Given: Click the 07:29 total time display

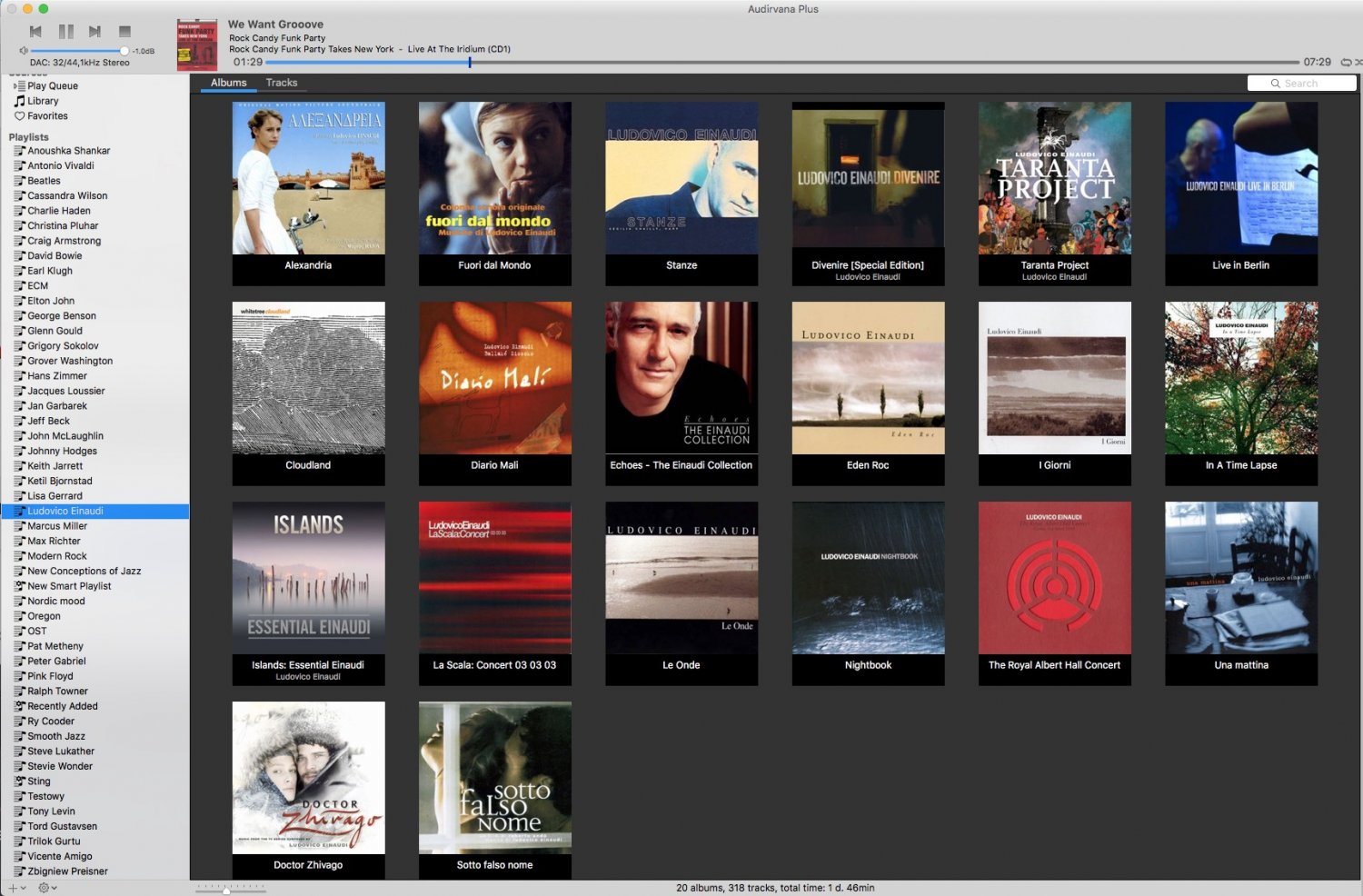Looking at the screenshot, I should click(1317, 62).
